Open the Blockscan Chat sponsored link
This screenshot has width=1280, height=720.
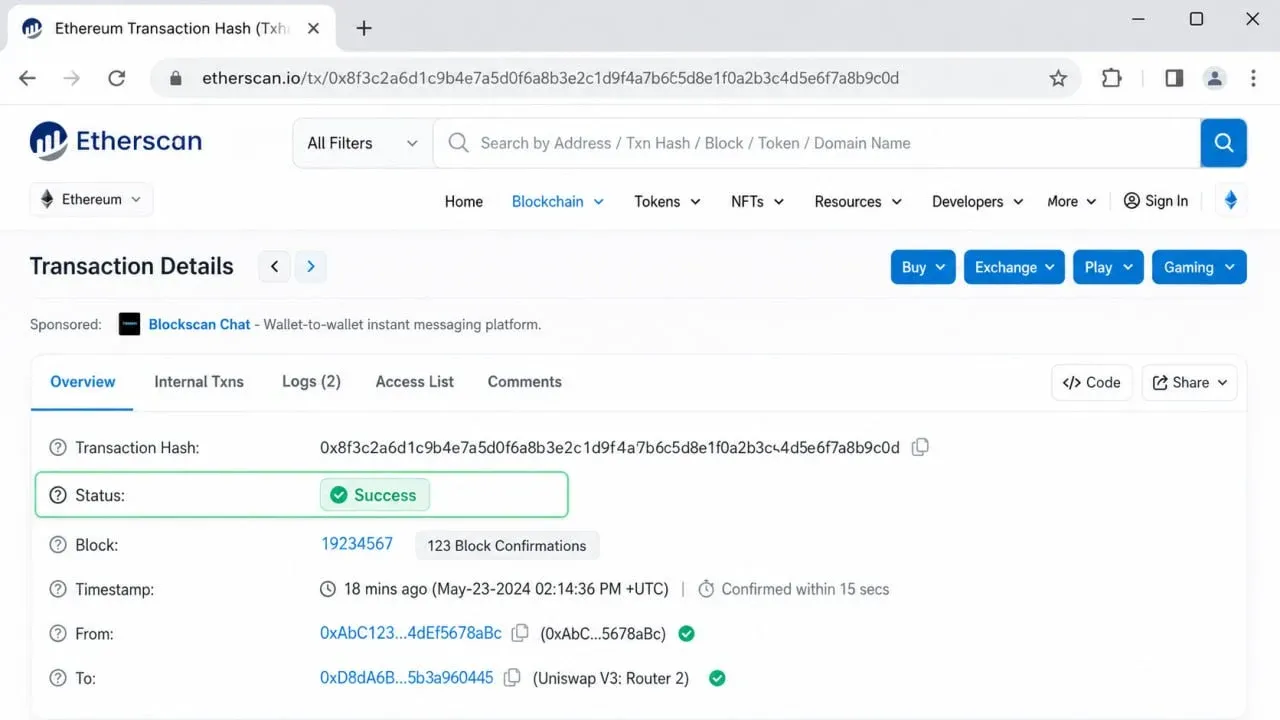pos(199,324)
